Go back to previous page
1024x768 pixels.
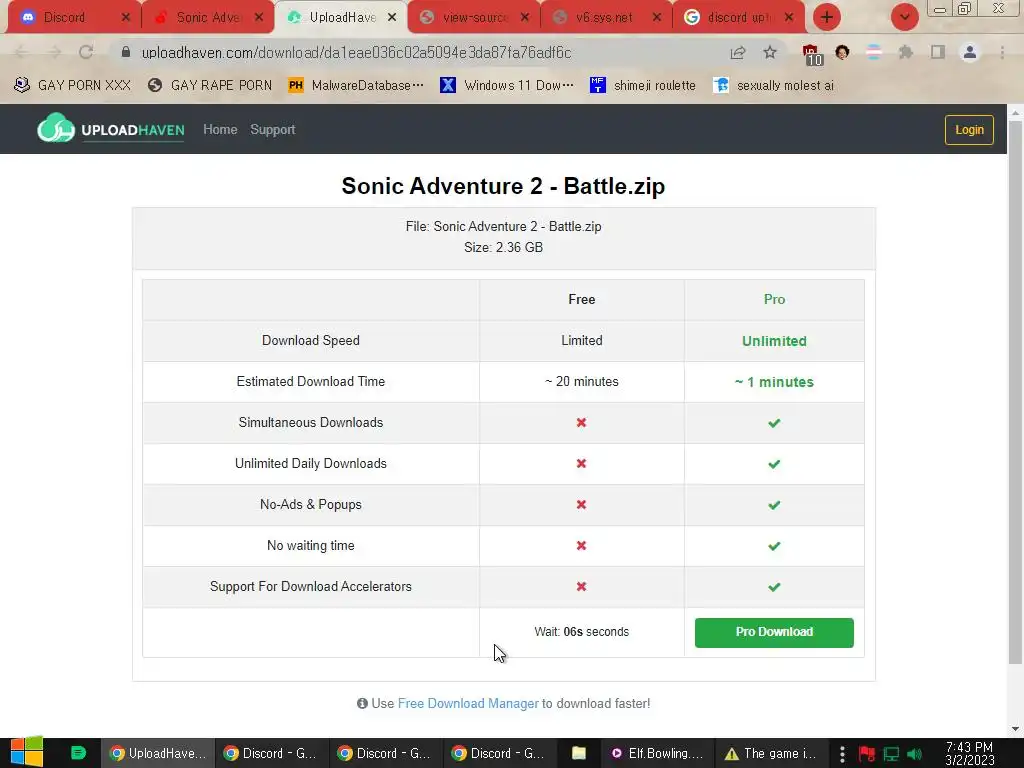21,52
